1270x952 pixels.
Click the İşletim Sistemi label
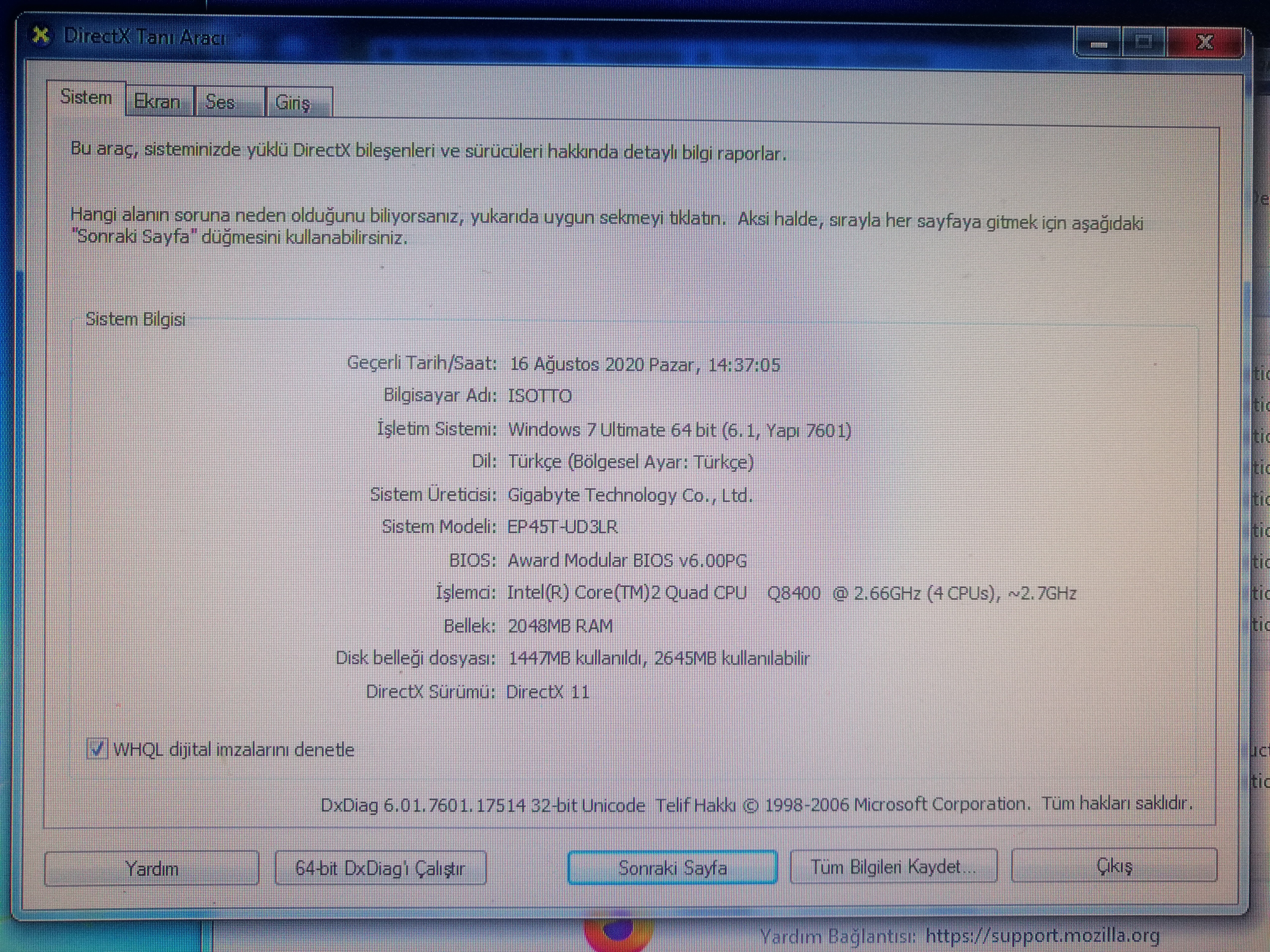(437, 429)
